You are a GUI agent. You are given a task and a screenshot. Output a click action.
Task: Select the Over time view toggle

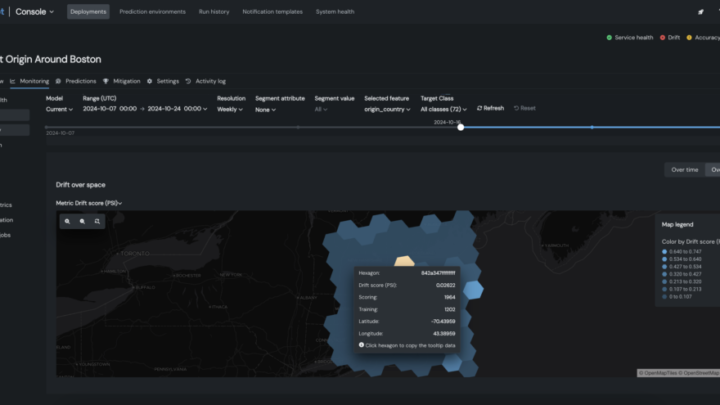(684, 170)
